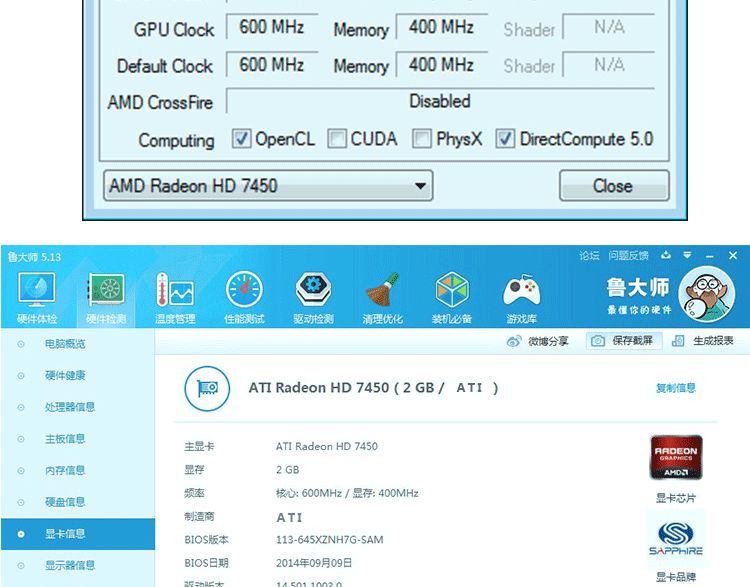Click the 生成报表 generate report icon
750x587 pixels.
678,341
